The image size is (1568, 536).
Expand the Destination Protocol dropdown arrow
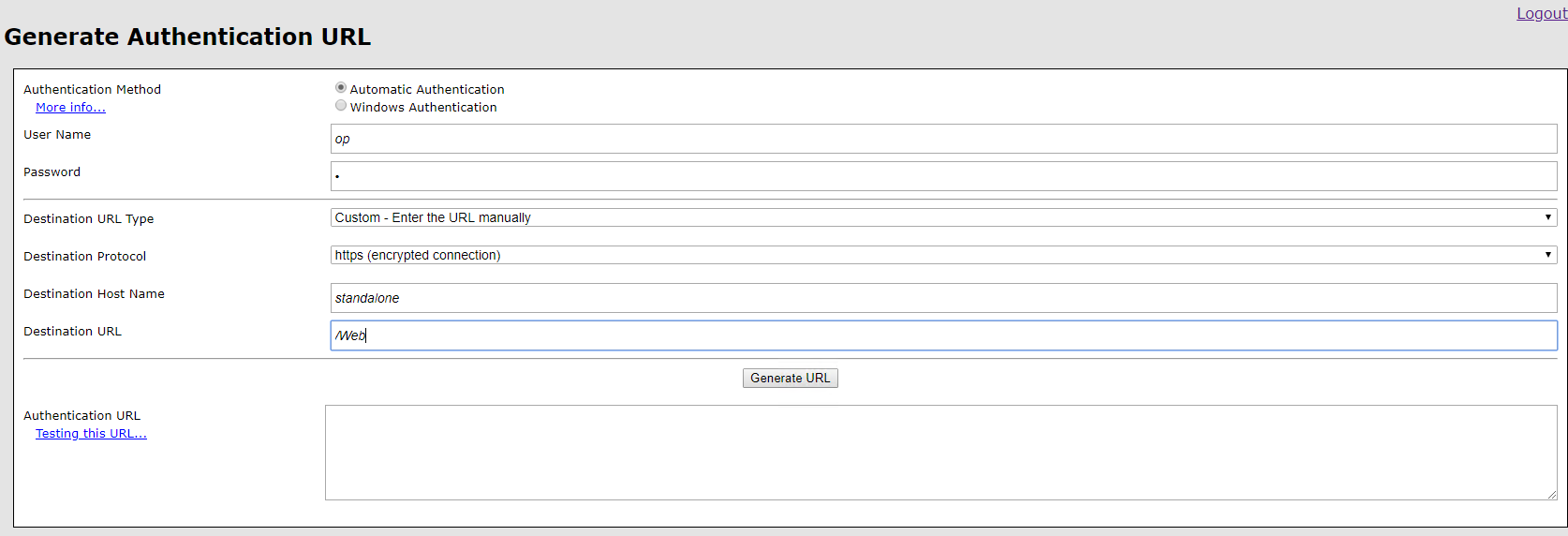coord(1548,255)
